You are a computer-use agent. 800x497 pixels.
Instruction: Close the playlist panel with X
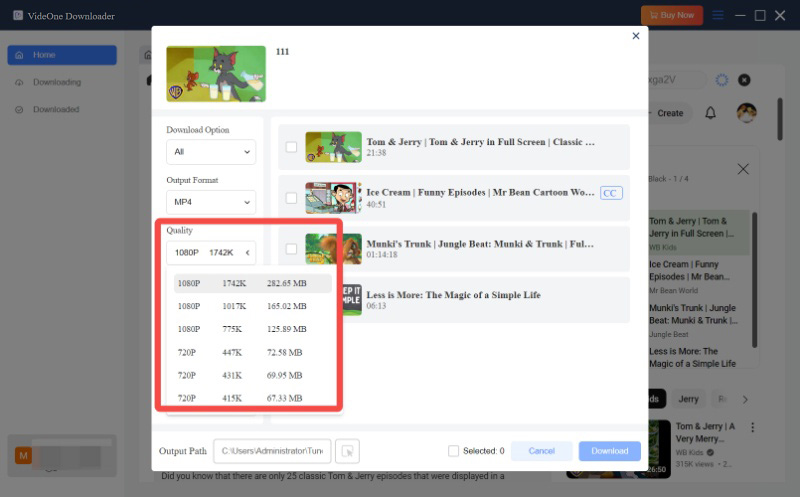(742, 170)
